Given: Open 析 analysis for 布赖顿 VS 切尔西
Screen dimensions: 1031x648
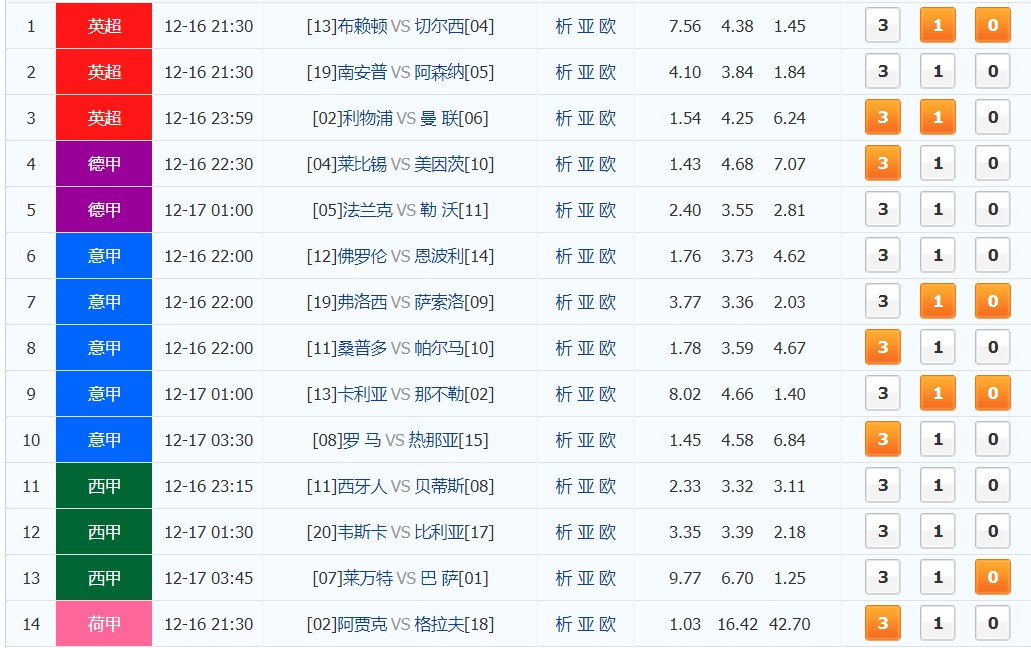Looking at the screenshot, I should (563, 26).
